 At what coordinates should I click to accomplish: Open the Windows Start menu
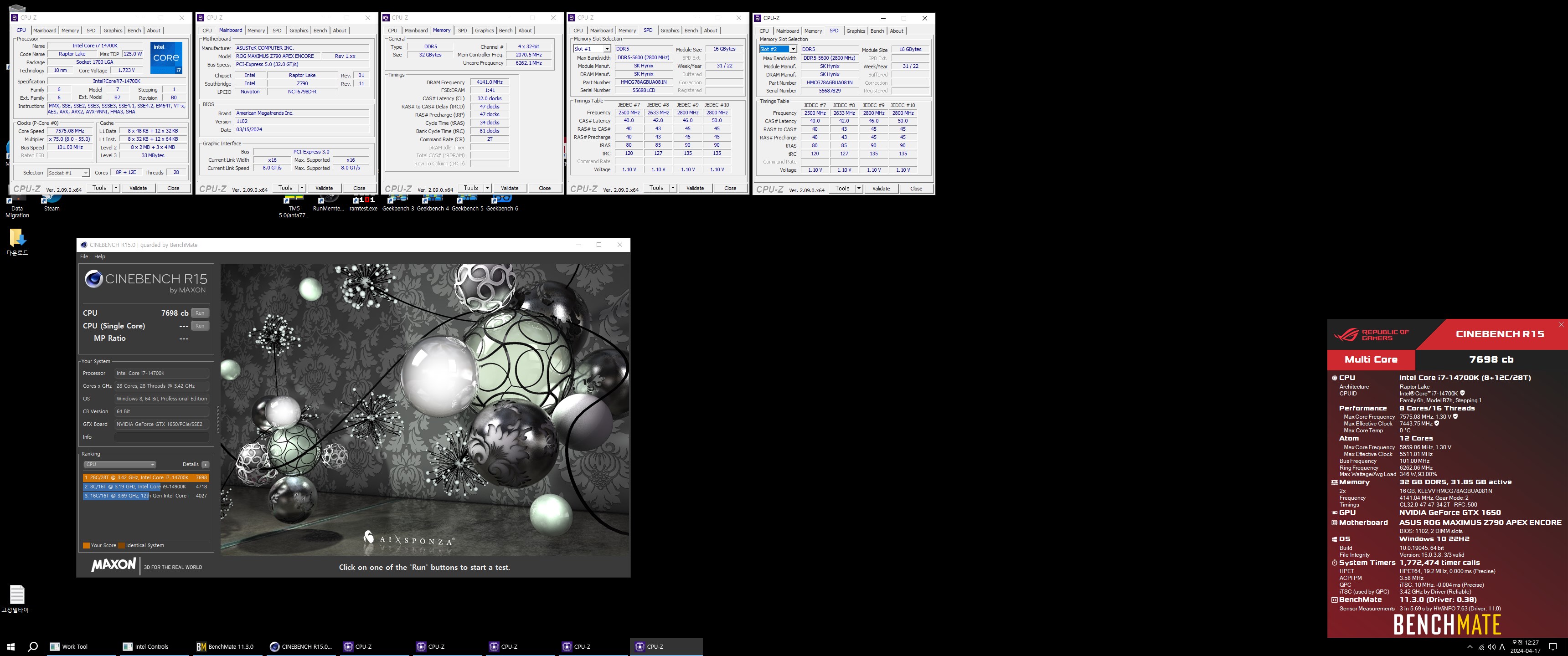pyautogui.click(x=10, y=646)
